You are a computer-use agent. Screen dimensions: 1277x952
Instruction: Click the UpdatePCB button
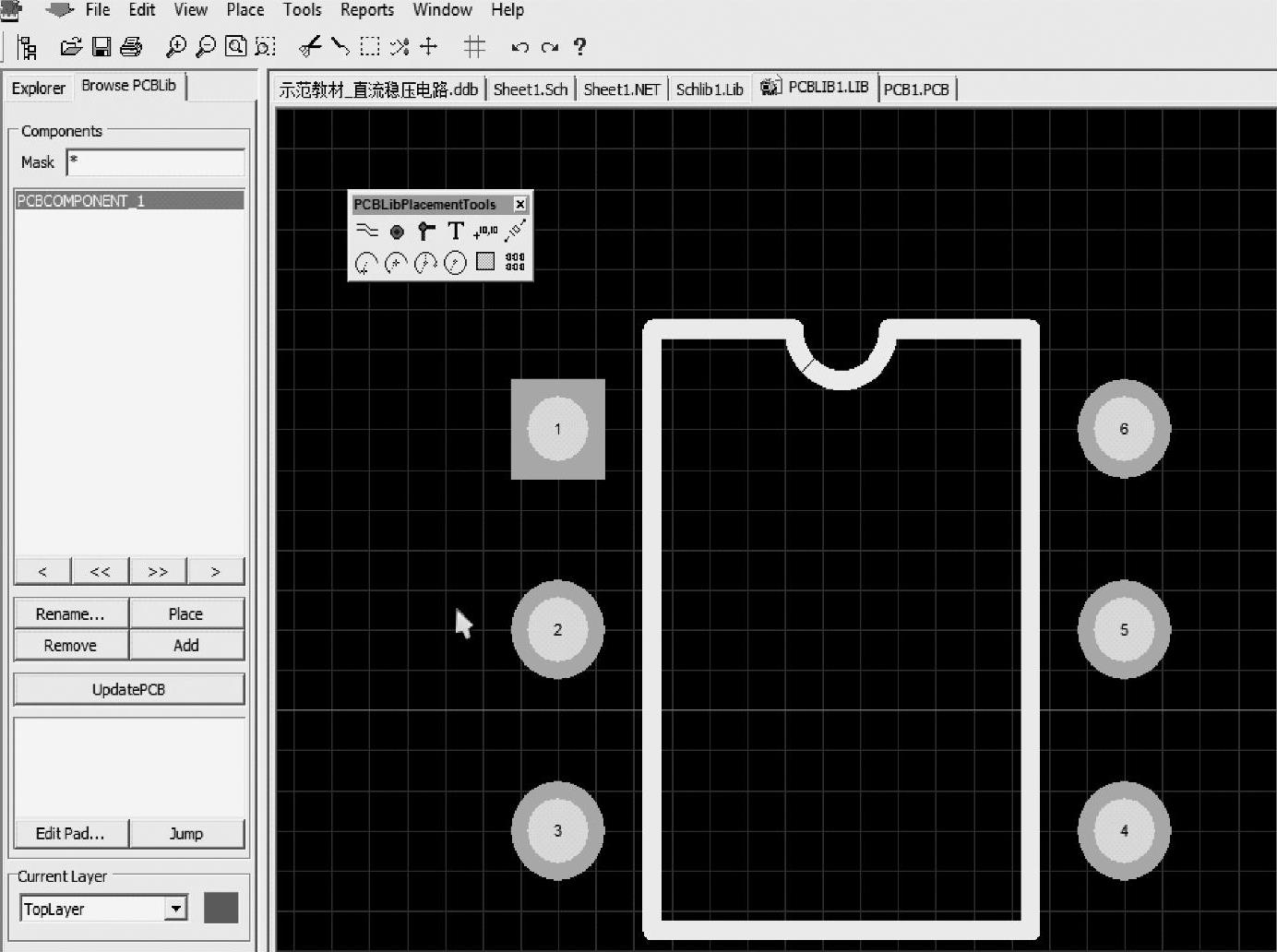(x=128, y=689)
